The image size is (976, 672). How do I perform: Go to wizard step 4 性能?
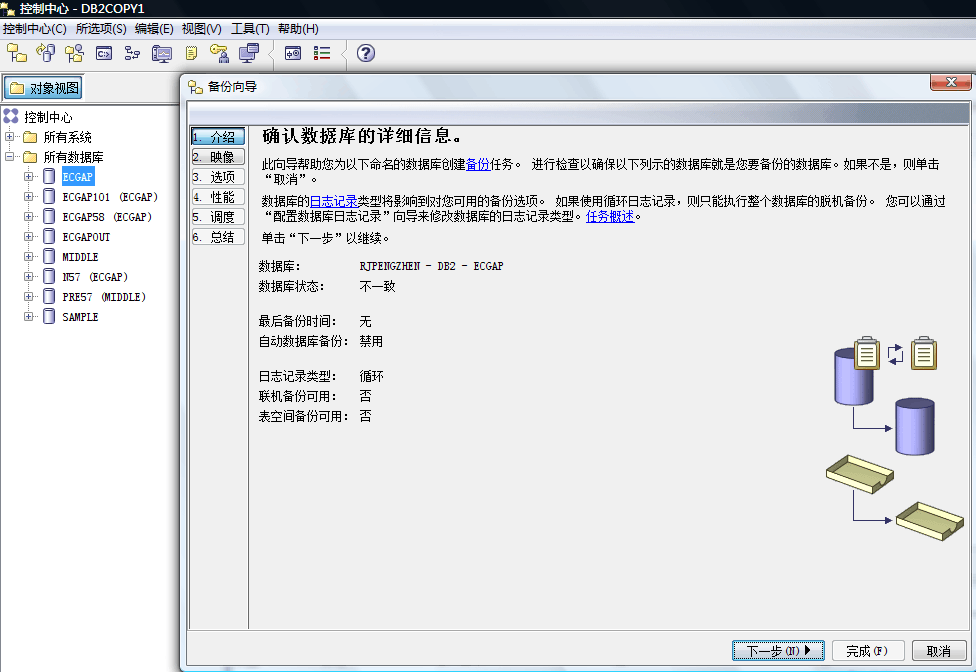coord(218,197)
